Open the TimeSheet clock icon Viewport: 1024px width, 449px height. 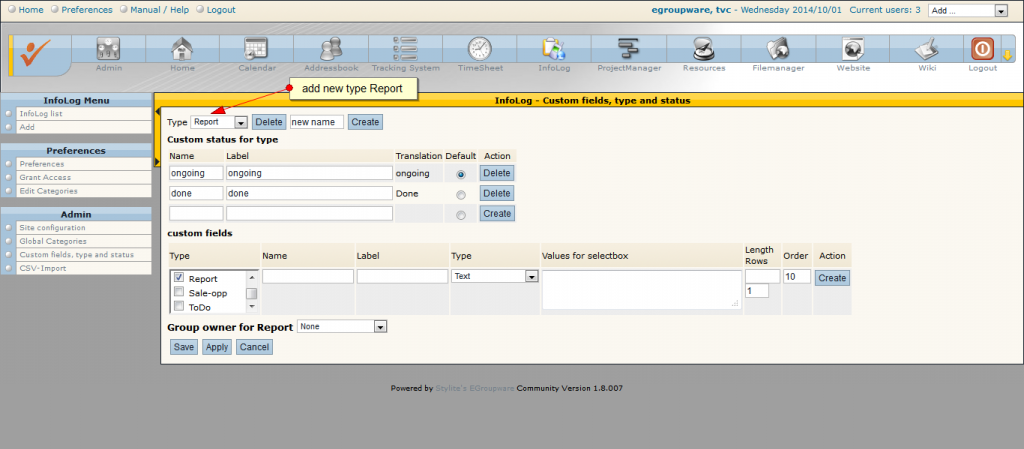pos(480,50)
